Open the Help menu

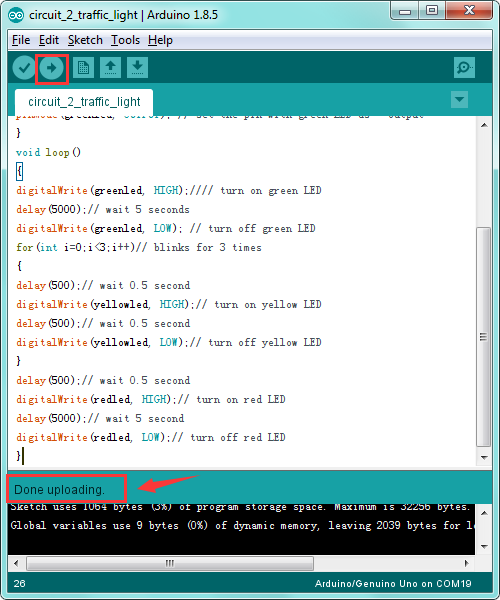(160, 40)
